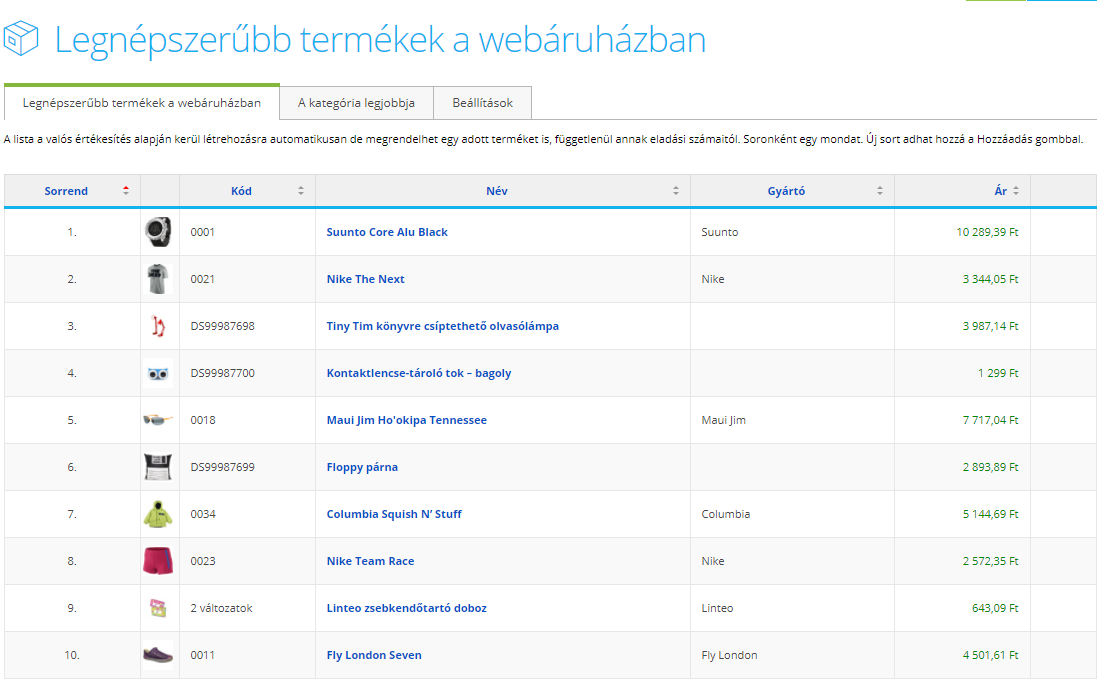Click the Név column header label
Screen dimensions: 1113x696
click(497, 191)
